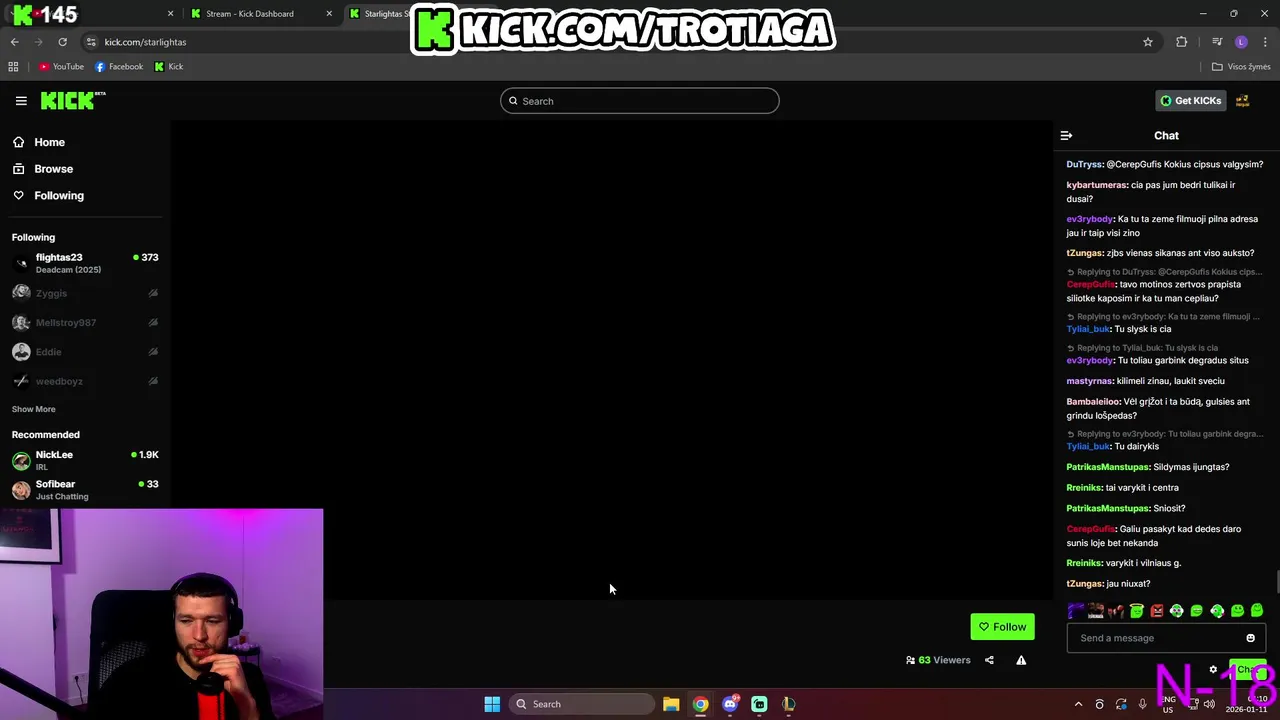Open the Kick bookmark
The height and width of the screenshot is (720, 1280).
point(169,67)
